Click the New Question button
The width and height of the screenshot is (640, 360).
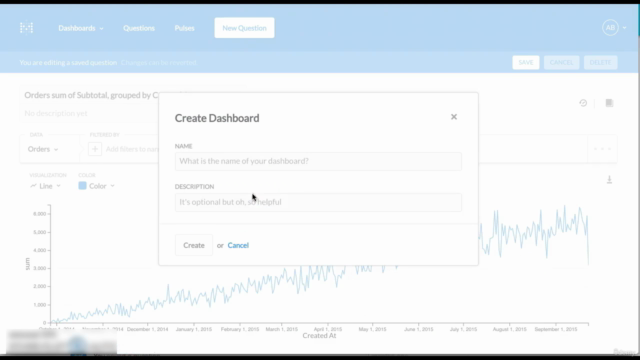(x=244, y=28)
